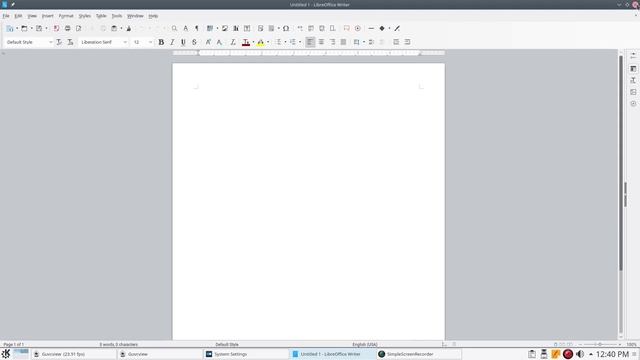Export directly as PDF icon
640x360 pixels.
pyautogui.click(x=56, y=29)
